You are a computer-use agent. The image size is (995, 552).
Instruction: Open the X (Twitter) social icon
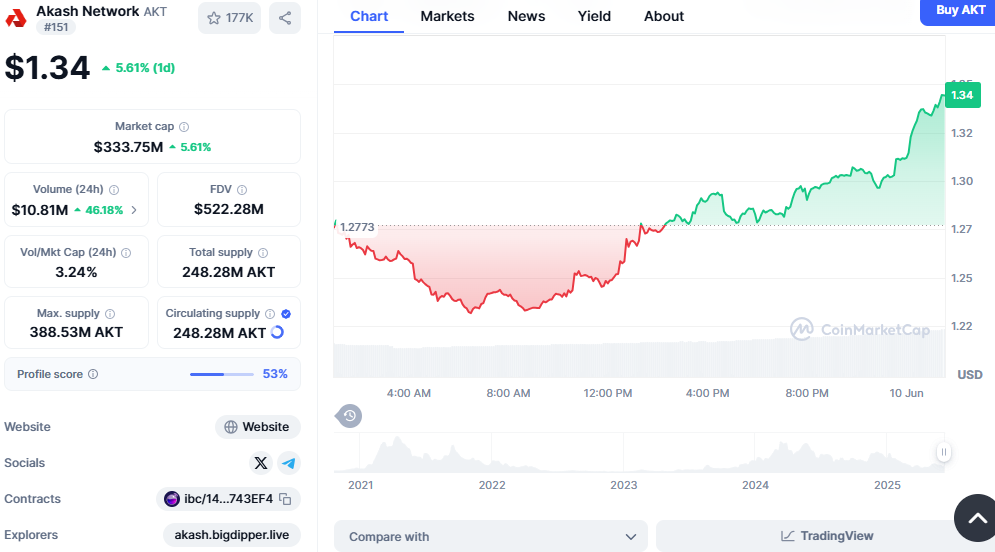(x=261, y=463)
